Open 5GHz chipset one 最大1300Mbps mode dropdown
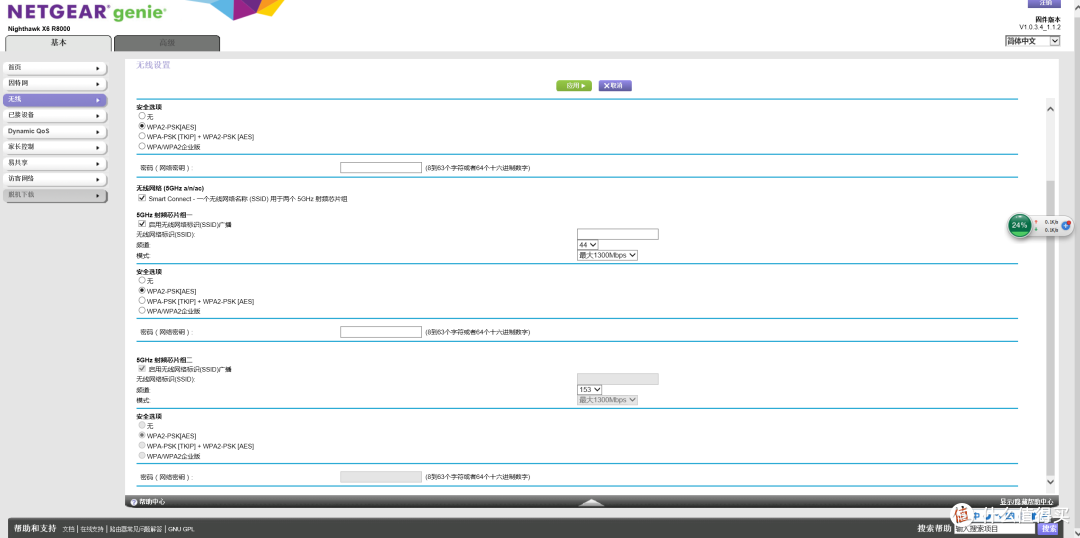This screenshot has width=1080, height=538. (x=608, y=255)
